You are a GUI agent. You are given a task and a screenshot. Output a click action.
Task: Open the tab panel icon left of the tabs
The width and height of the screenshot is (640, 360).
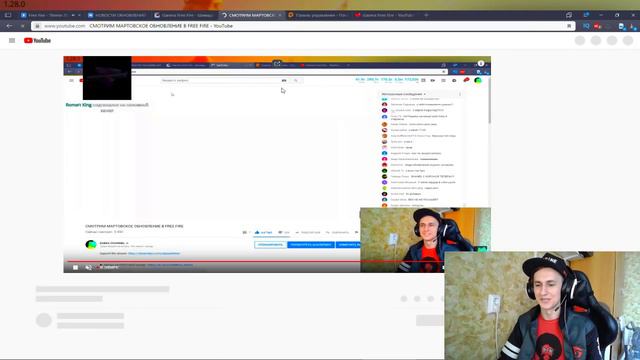(x=8, y=15)
